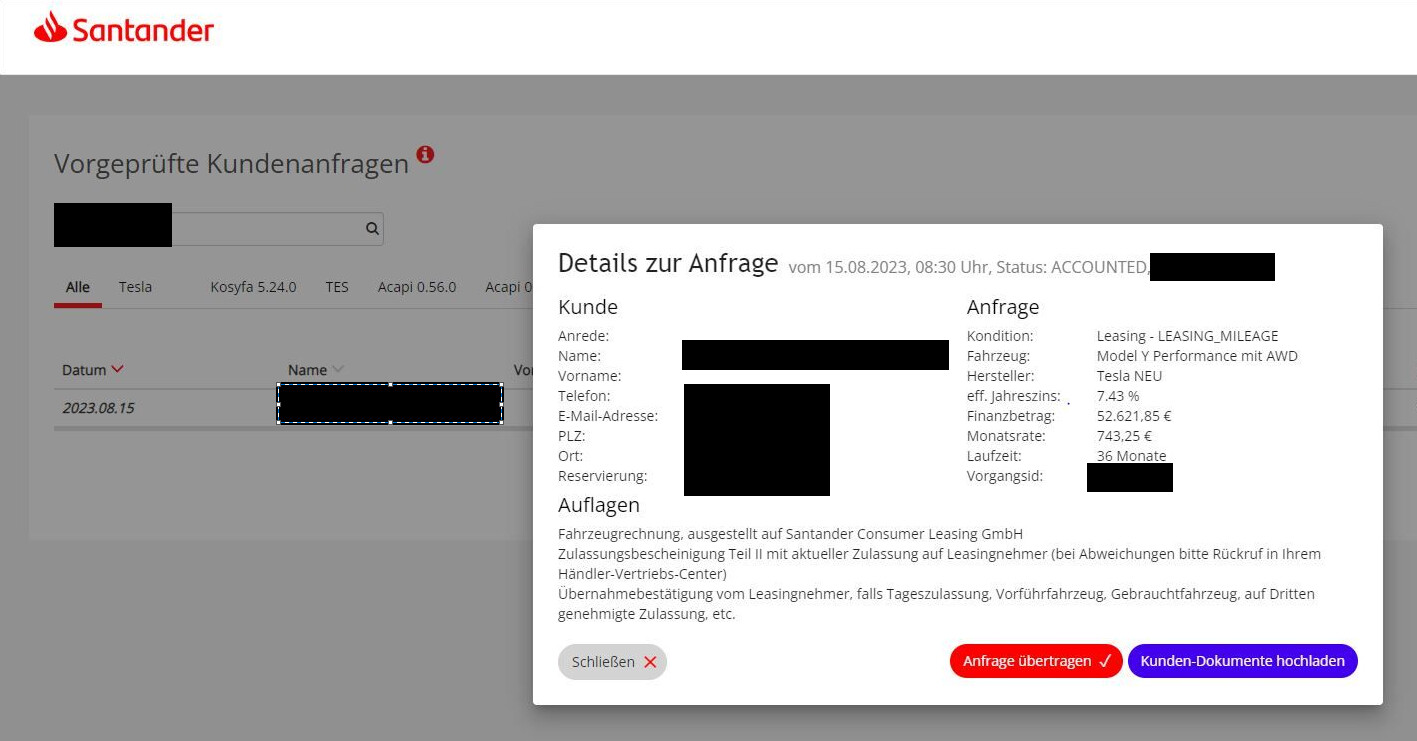Click the 52.621,85 € finance amount

pyautogui.click(x=1134, y=416)
